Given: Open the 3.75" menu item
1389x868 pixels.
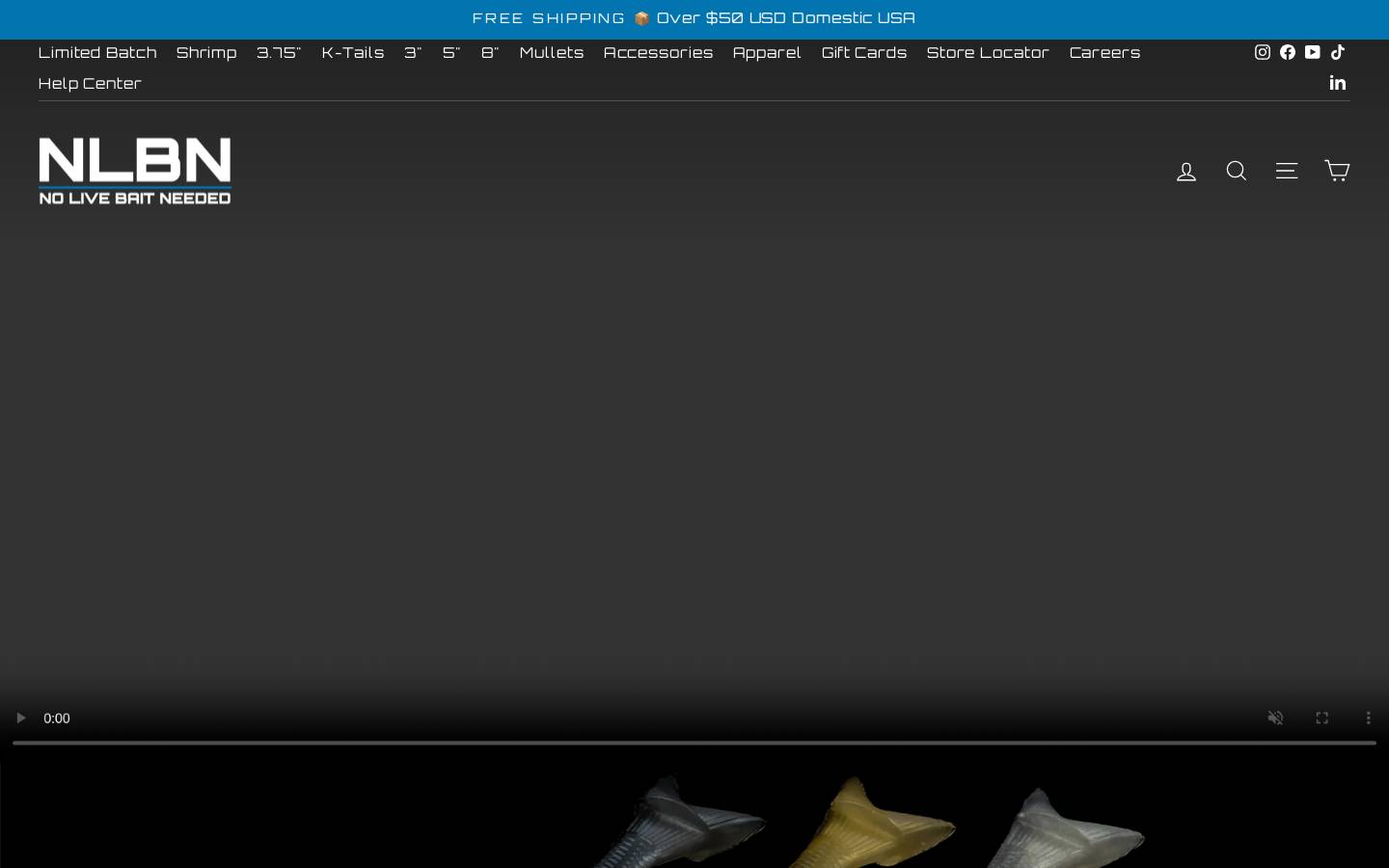Looking at the screenshot, I should pyautogui.click(x=279, y=52).
